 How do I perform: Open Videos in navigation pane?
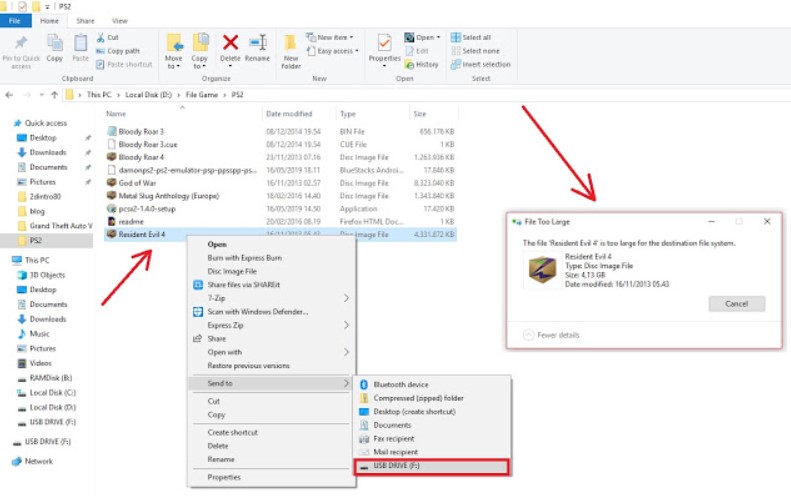coord(40,363)
